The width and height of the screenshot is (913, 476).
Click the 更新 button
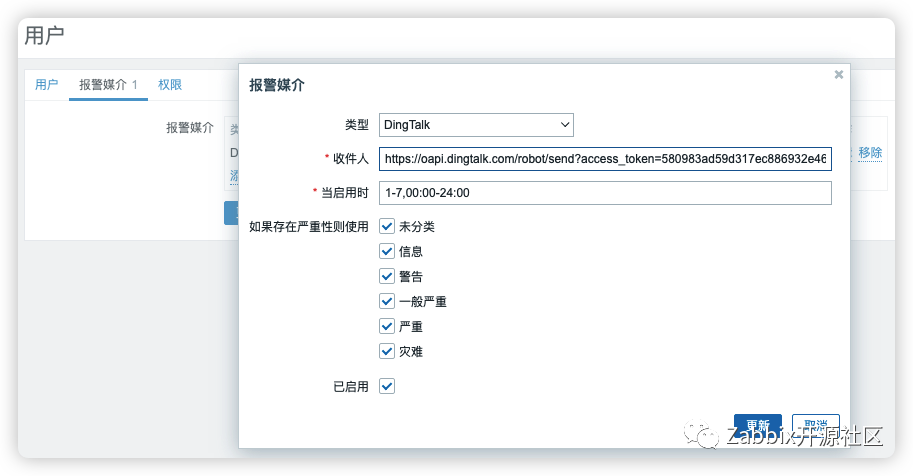758,425
